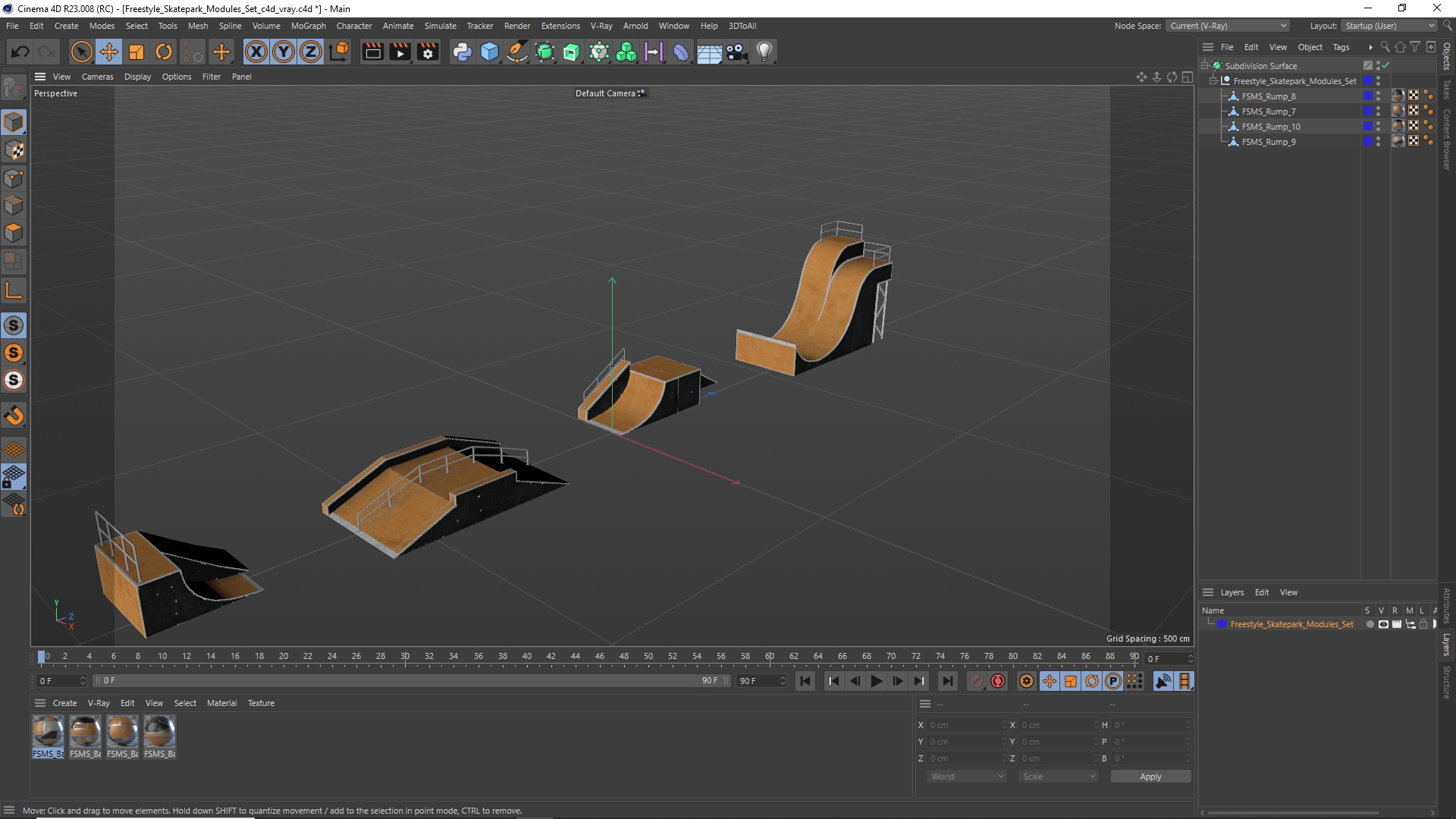This screenshot has height=819, width=1456.
Task: Add a Camera object
Action: click(x=736, y=52)
